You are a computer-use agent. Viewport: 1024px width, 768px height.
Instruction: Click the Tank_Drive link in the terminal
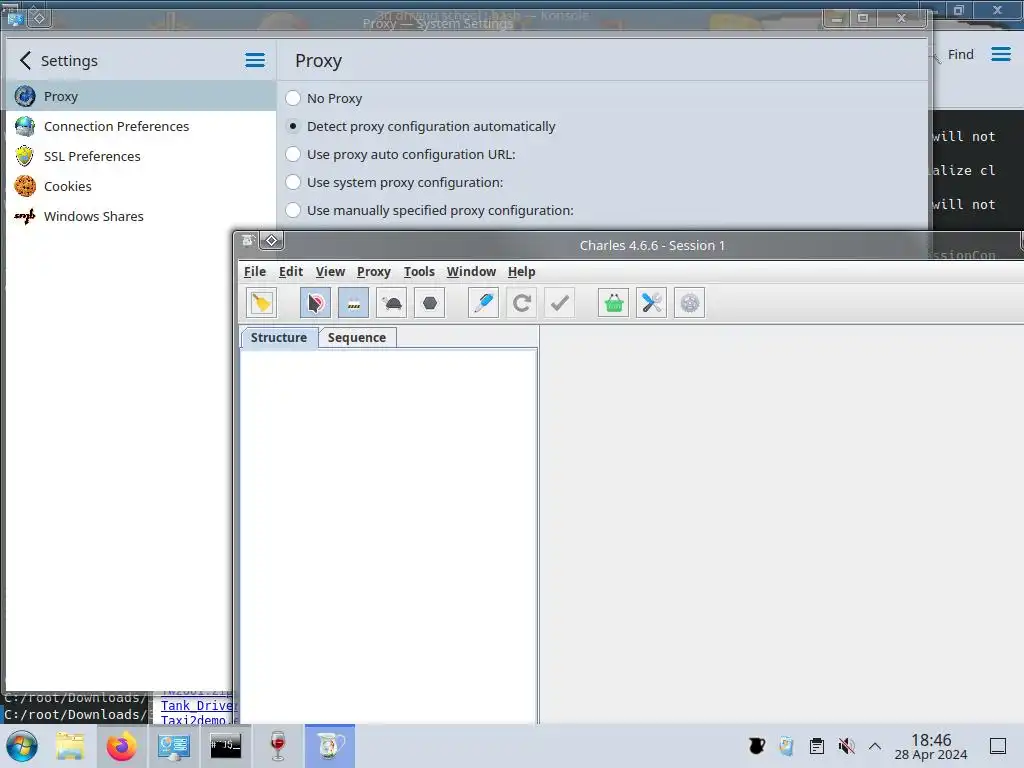[198, 705]
